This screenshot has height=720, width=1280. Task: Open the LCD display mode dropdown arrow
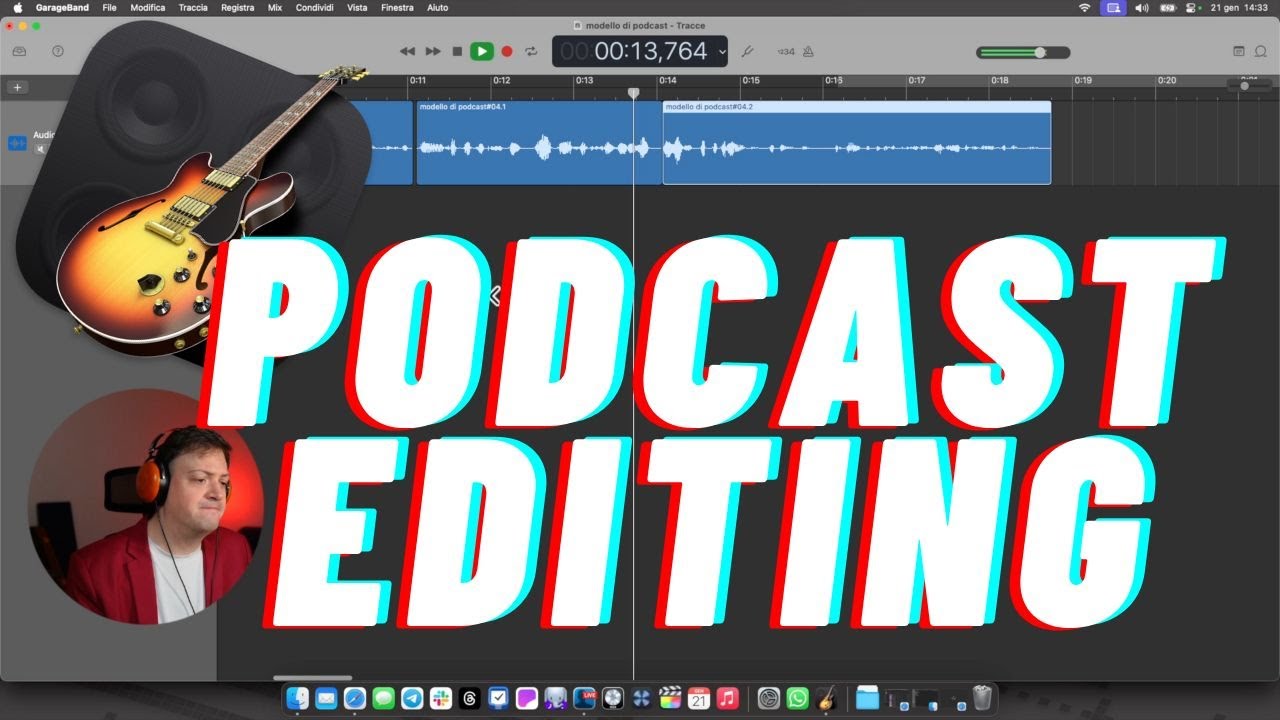(x=722, y=51)
